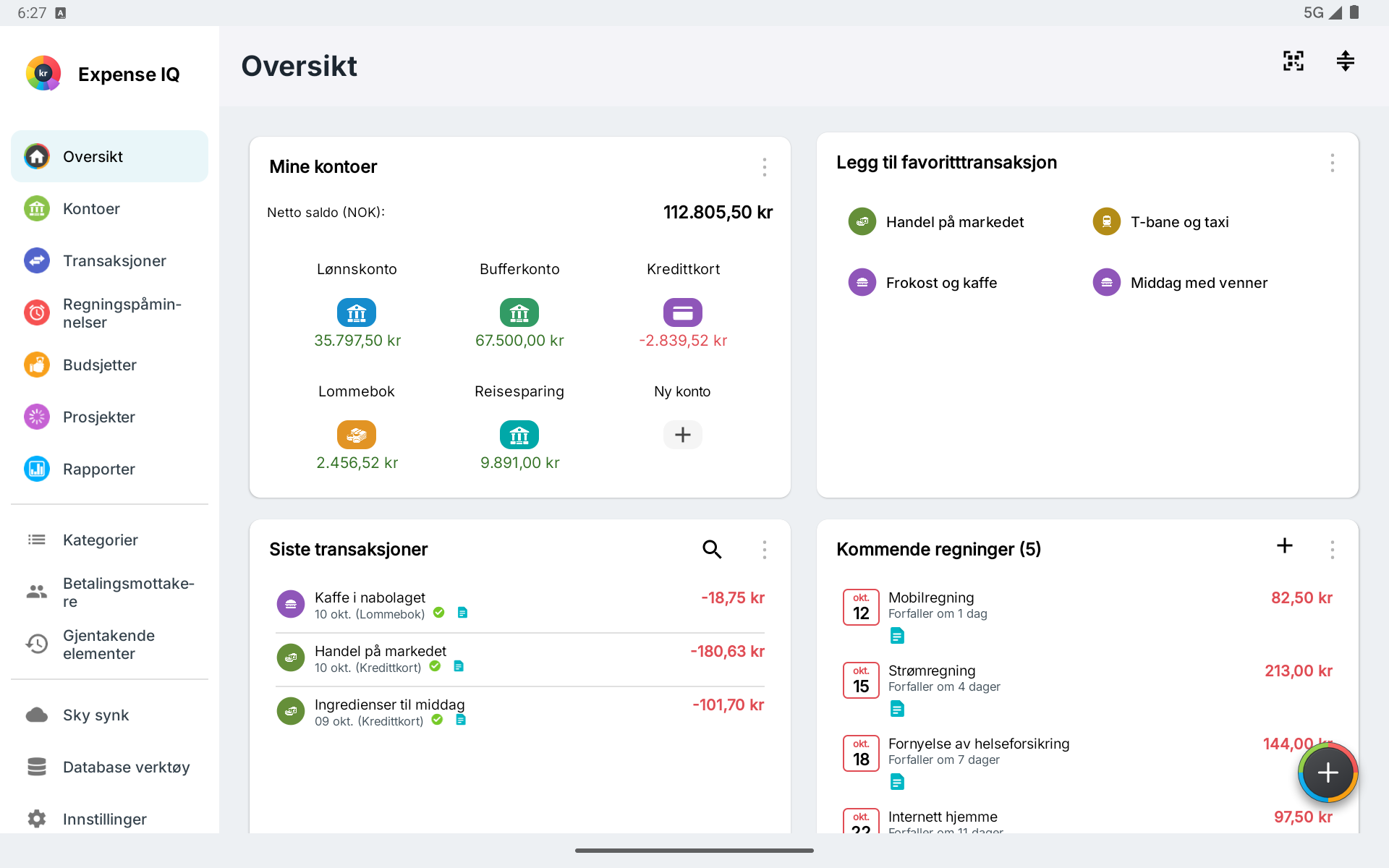Open Kaffe i nabolaget transaction
Screen dimensions: 1389x868
point(520,605)
